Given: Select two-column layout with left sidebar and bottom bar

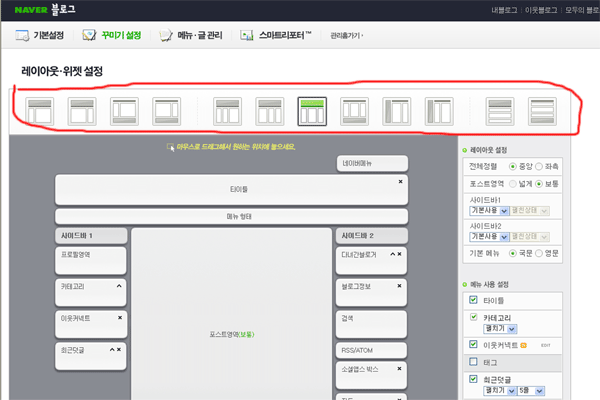Looking at the screenshot, I should click(x=124, y=111).
